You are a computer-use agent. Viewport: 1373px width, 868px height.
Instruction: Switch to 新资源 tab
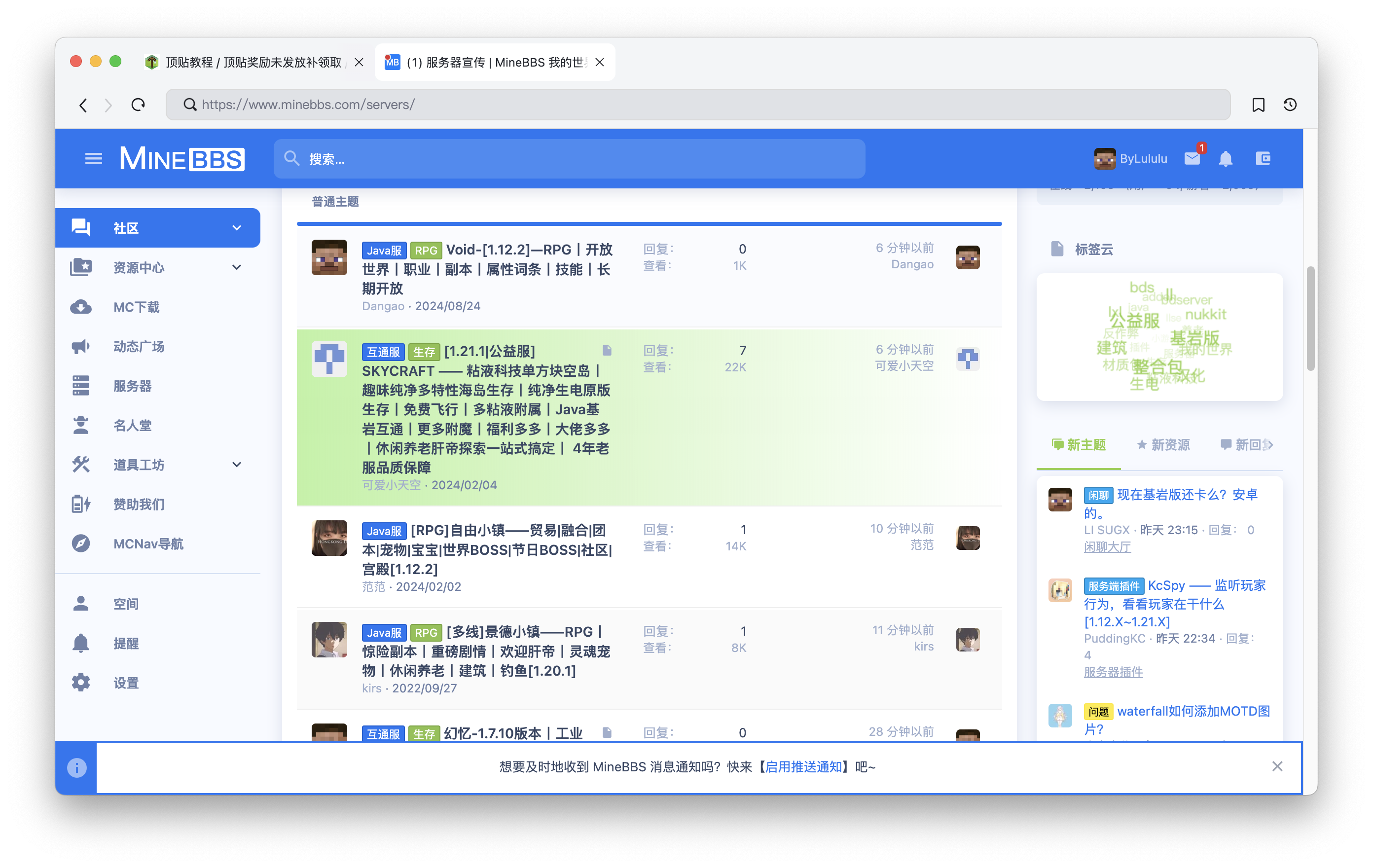pos(1163,445)
